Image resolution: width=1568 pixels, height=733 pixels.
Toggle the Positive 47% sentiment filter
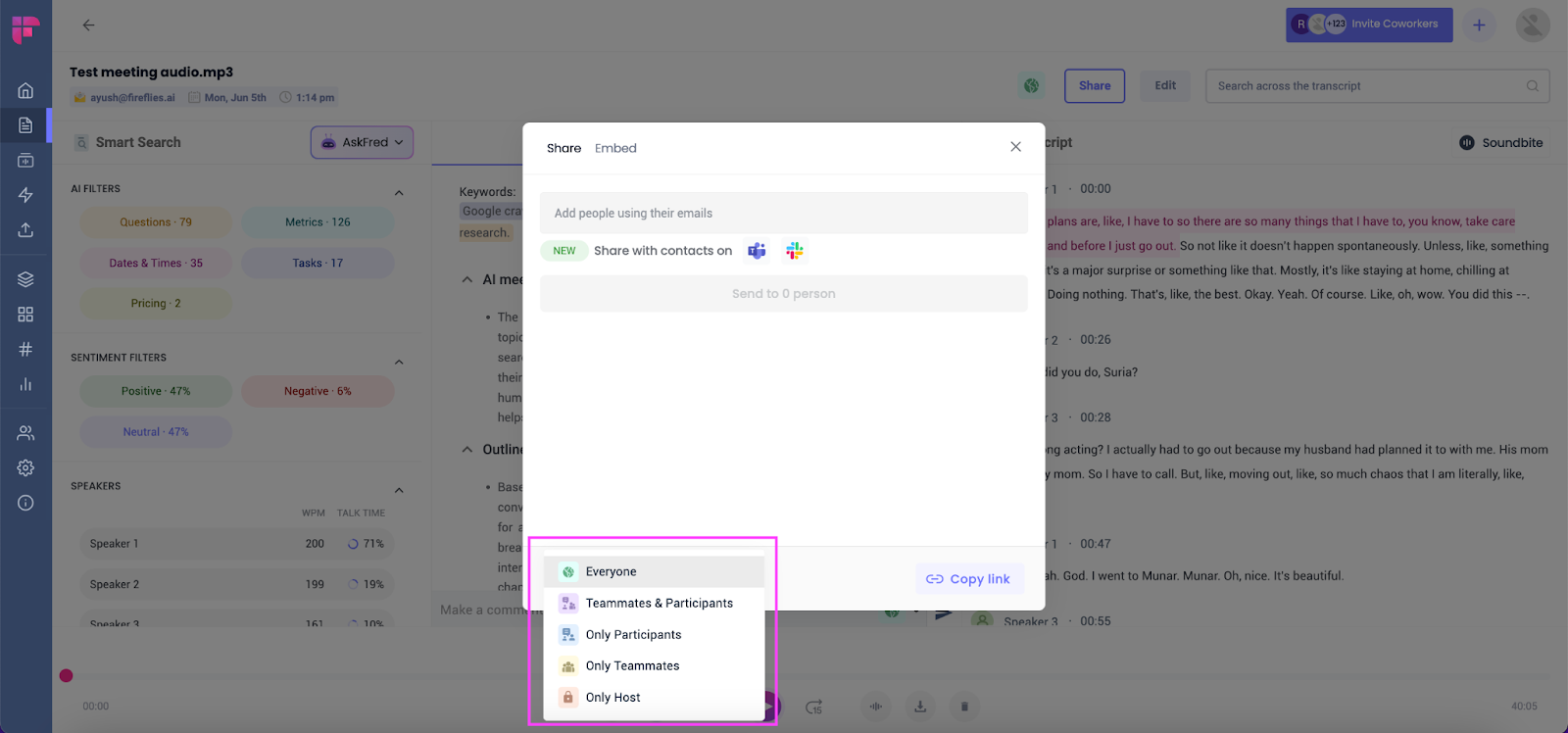[x=156, y=391]
